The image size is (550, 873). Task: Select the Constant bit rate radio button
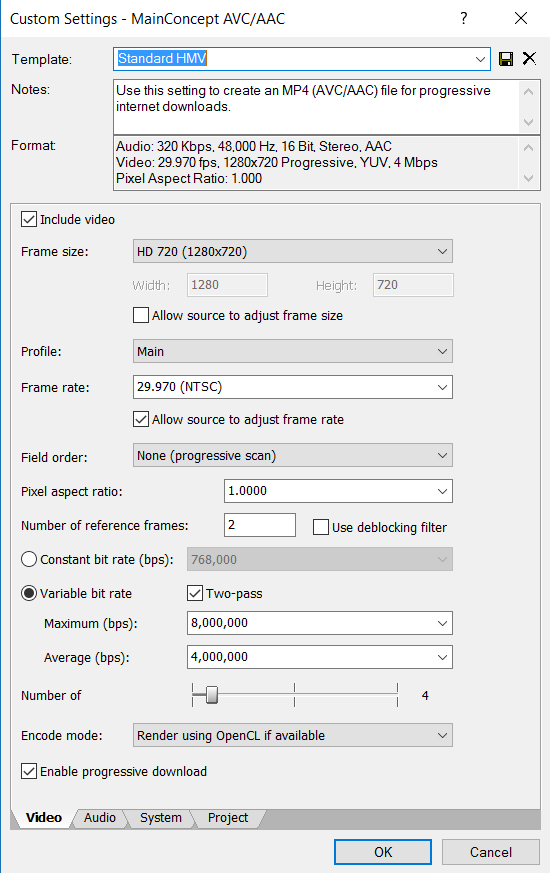coord(29,559)
